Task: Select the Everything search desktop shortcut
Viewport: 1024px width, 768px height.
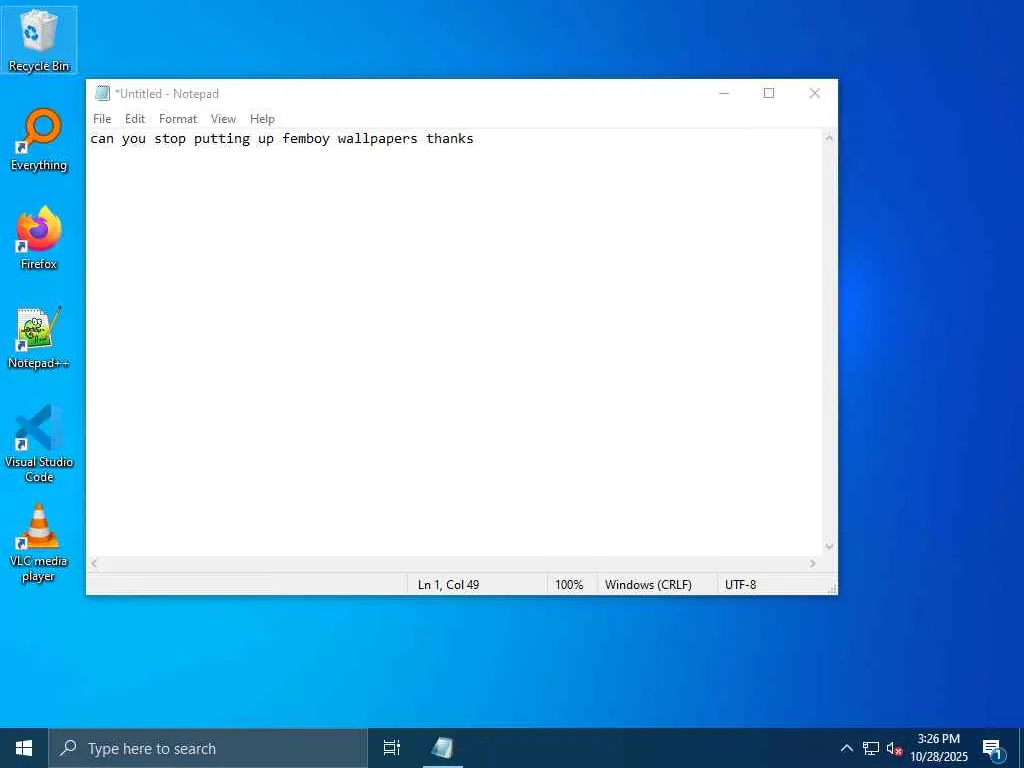Action: pyautogui.click(x=39, y=140)
